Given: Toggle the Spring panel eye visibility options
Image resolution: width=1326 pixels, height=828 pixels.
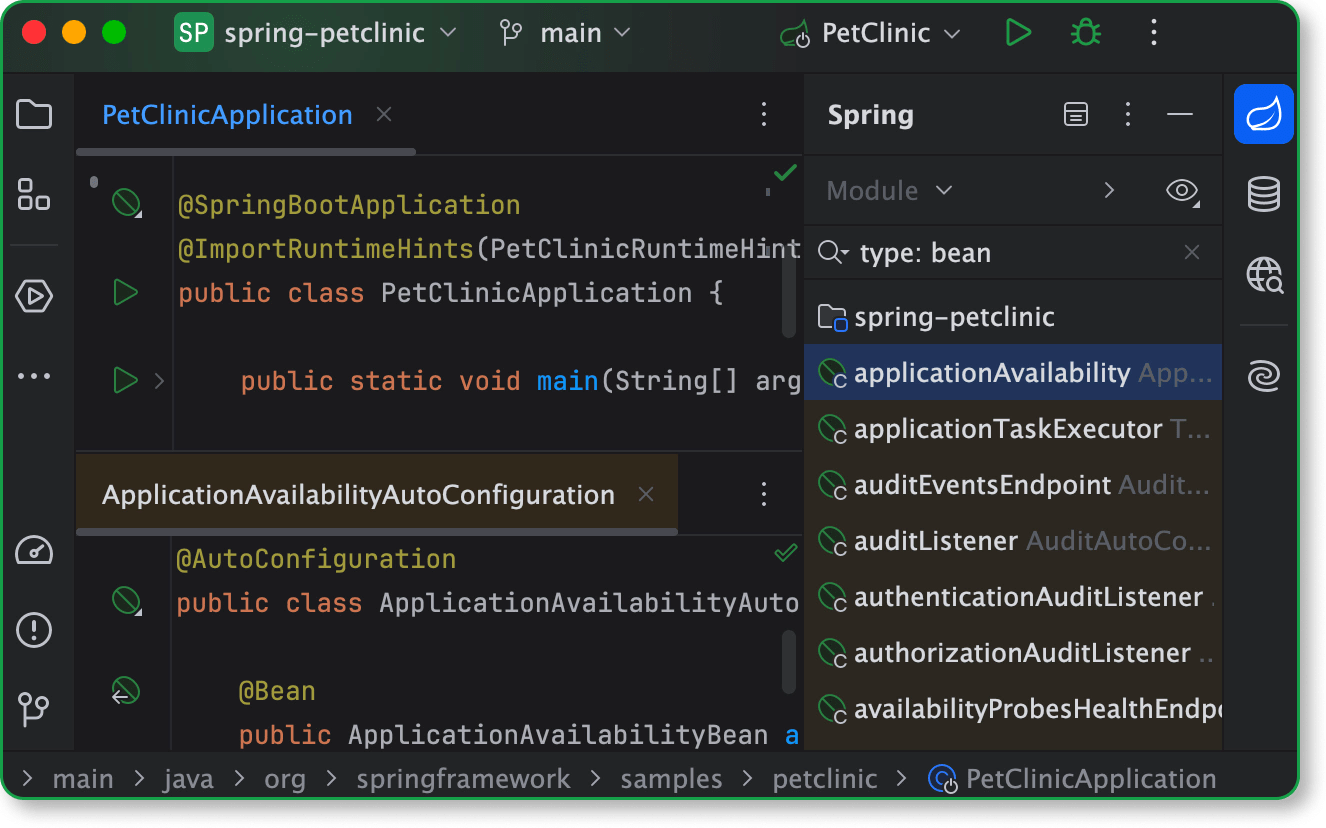Looking at the screenshot, I should coord(1183,190).
